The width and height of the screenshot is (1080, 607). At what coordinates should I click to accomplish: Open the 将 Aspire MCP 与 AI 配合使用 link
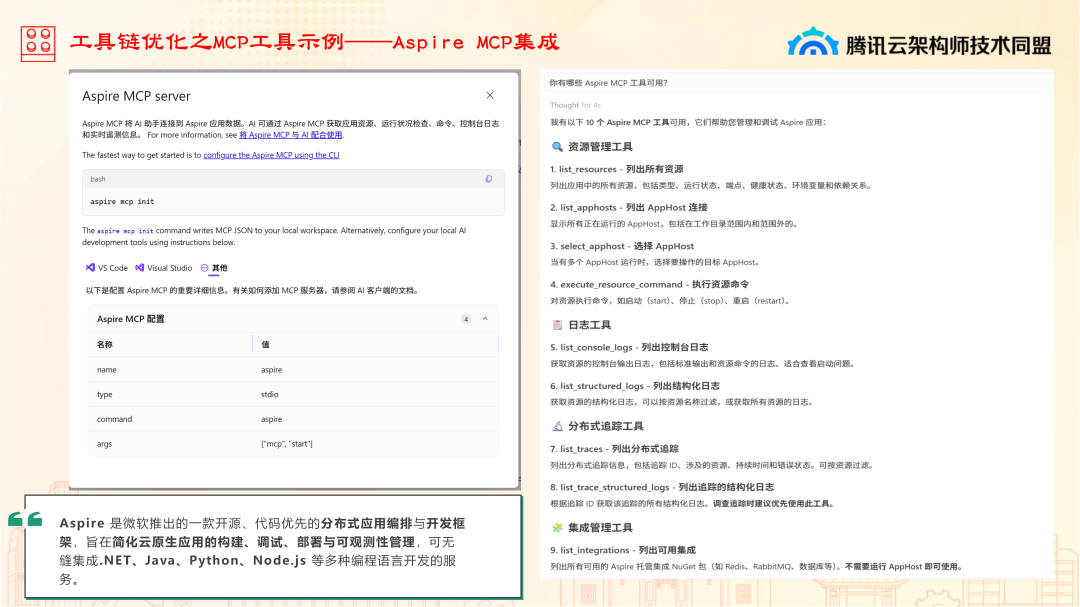(291, 135)
